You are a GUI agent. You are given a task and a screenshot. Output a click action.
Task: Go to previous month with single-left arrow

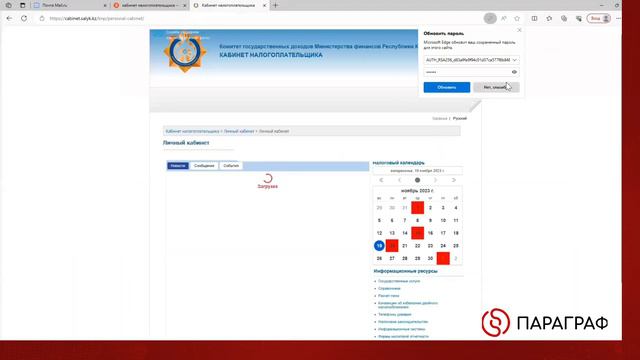pos(400,180)
